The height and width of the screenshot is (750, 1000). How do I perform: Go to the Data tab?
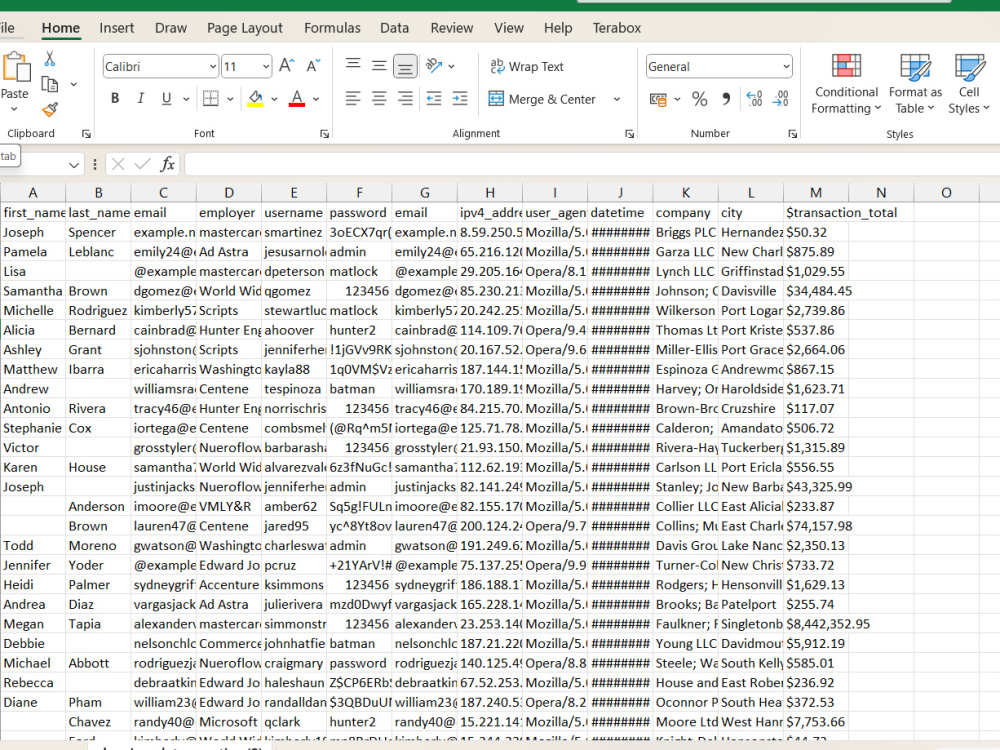394,28
